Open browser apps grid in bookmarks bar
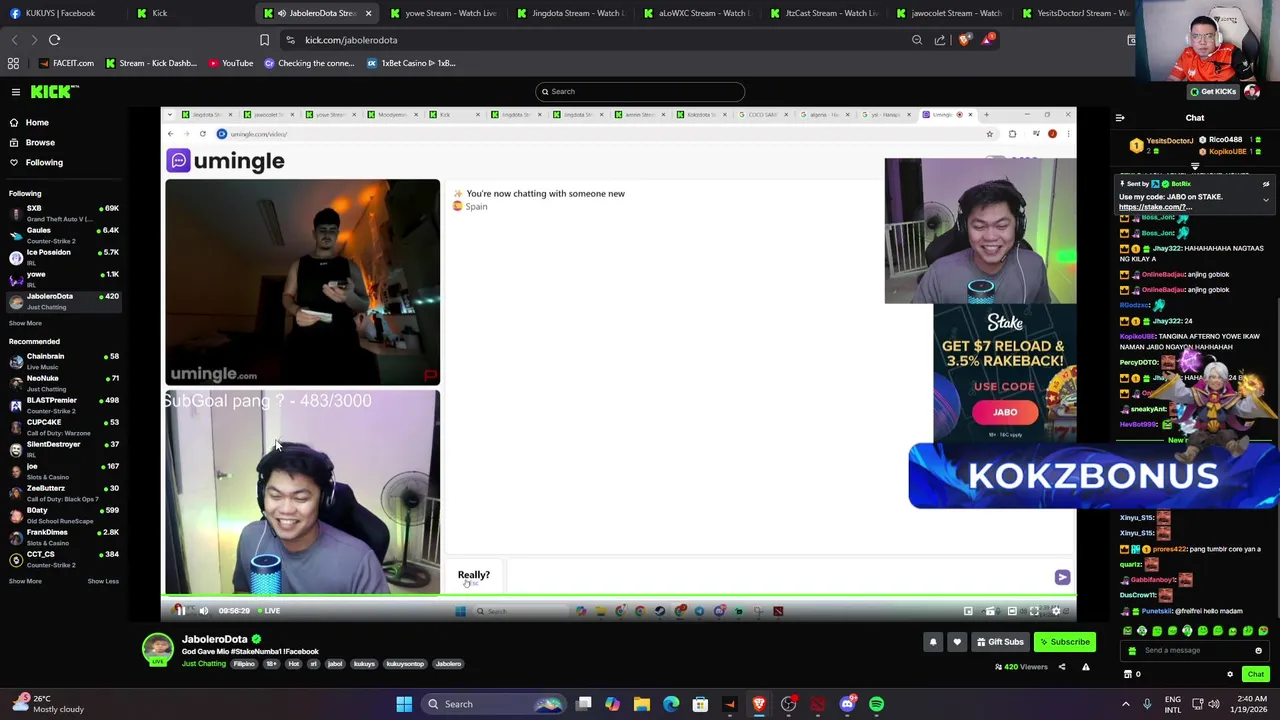 pos(13,63)
